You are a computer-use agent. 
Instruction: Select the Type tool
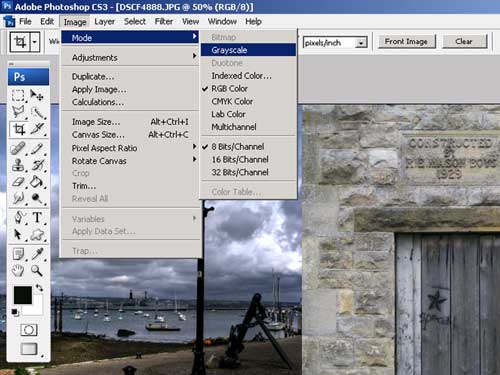pyautogui.click(x=37, y=217)
